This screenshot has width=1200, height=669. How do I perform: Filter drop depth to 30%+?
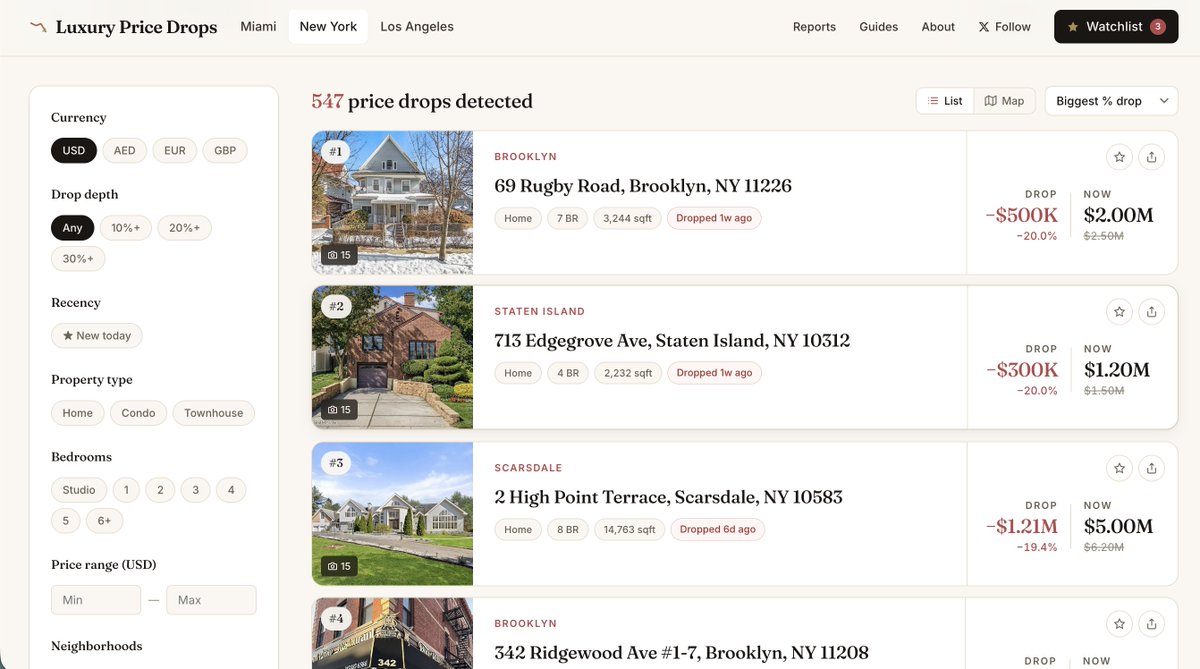coord(78,259)
